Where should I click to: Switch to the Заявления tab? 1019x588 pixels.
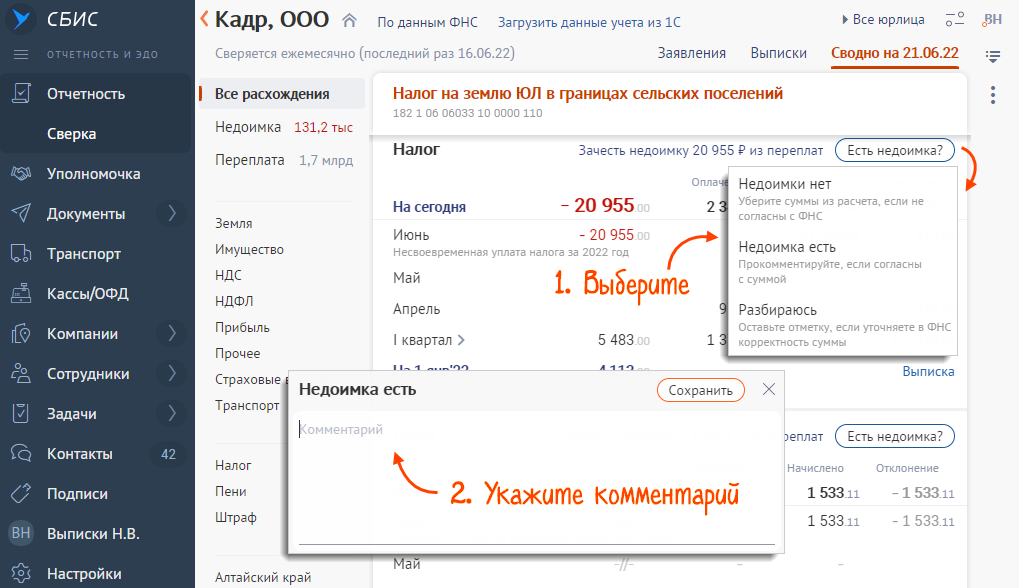click(x=692, y=53)
